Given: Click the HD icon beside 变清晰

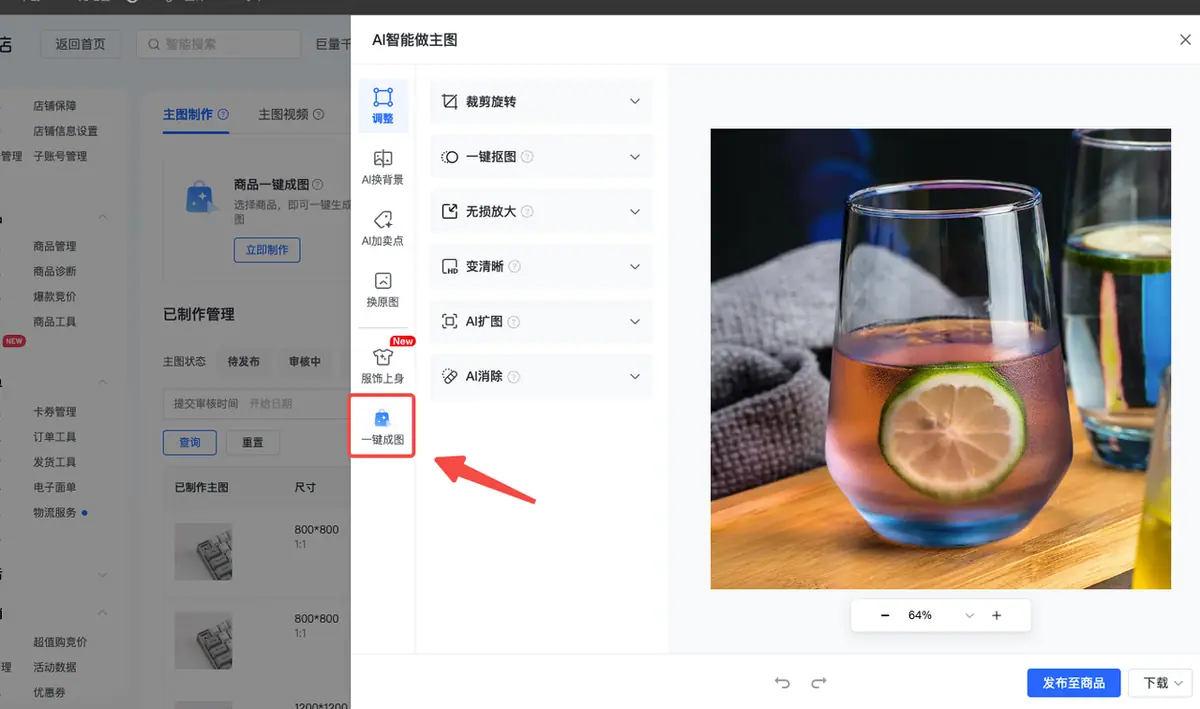Looking at the screenshot, I should [x=449, y=267].
